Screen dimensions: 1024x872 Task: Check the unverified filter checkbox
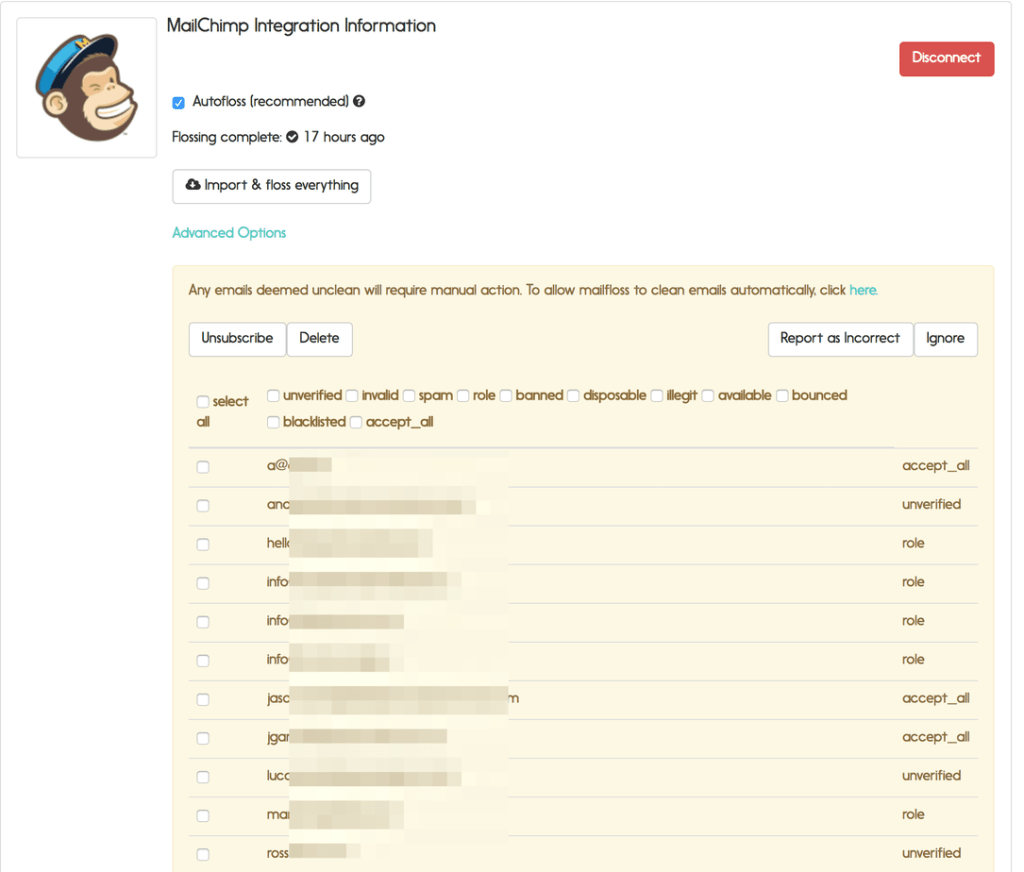(274, 396)
